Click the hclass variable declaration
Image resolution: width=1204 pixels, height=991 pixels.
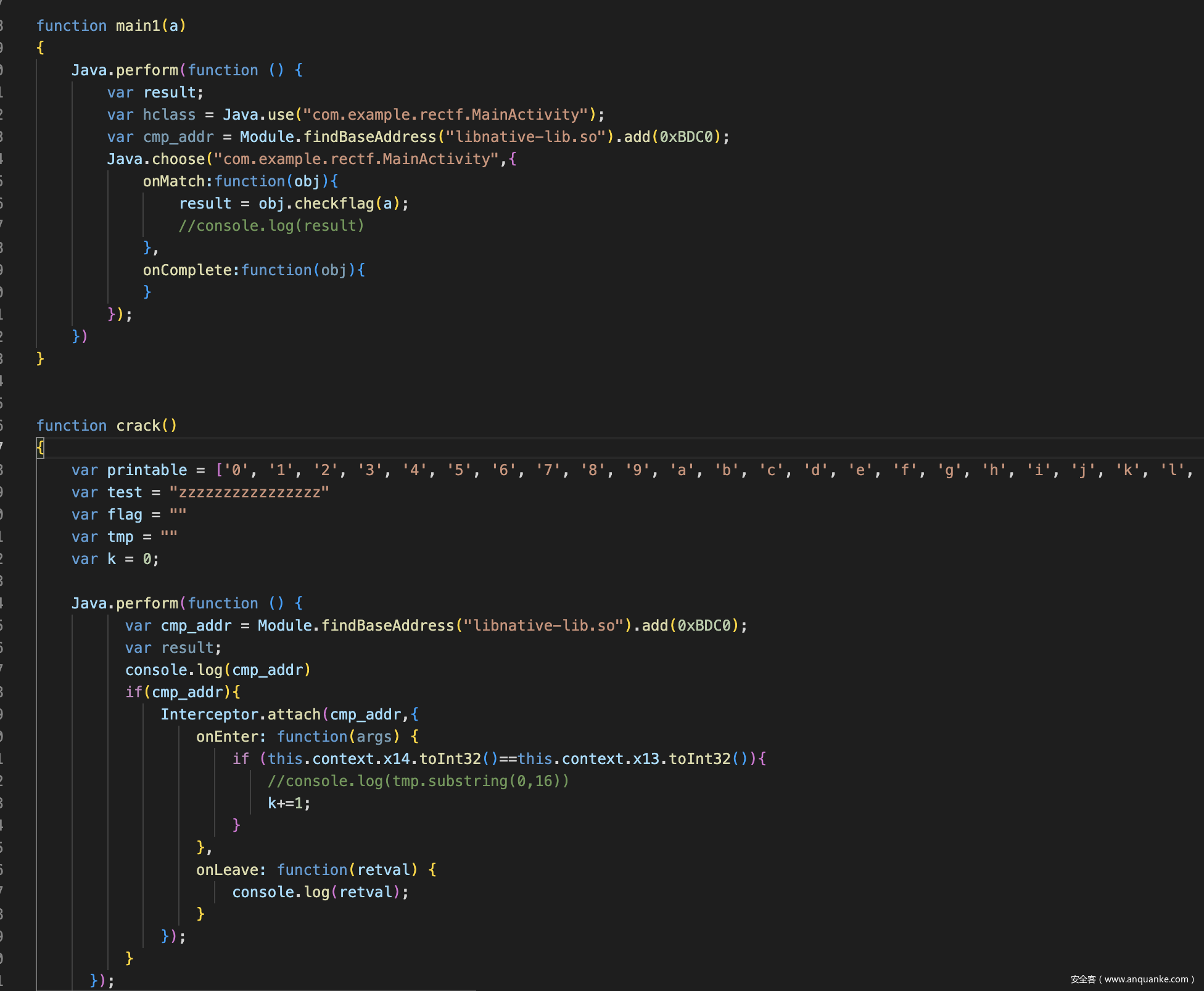[168, 115]
